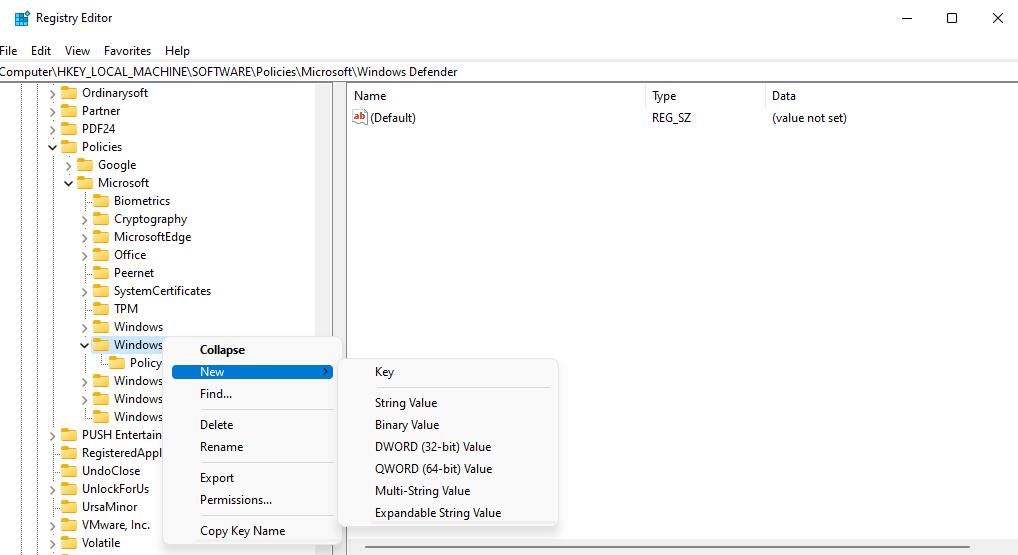Expand the PDF24 key
The height and width of the screenshot is (555, 1018).
[x=53, y=129]
